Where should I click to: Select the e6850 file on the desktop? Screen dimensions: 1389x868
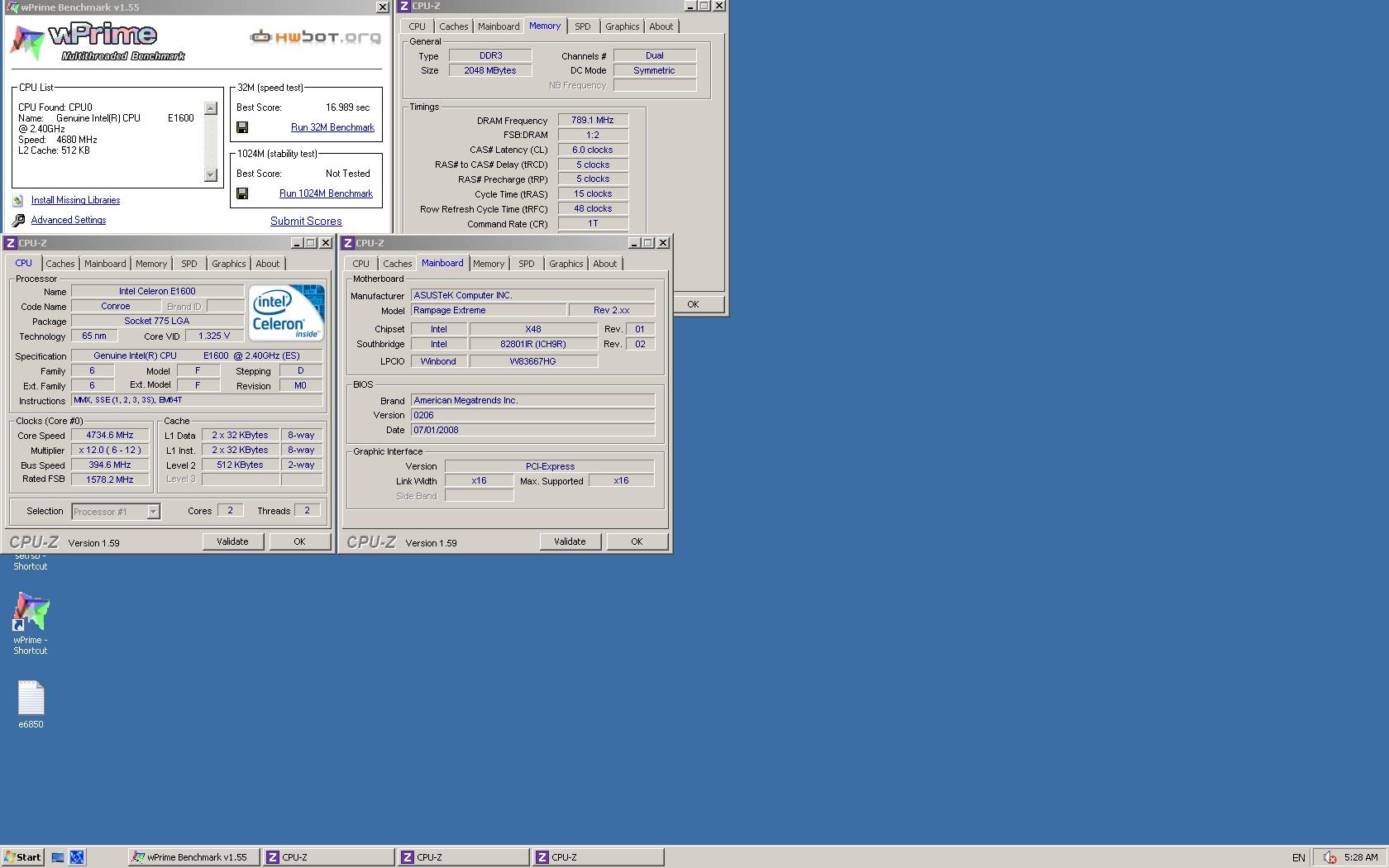click(x=31, y=704)
